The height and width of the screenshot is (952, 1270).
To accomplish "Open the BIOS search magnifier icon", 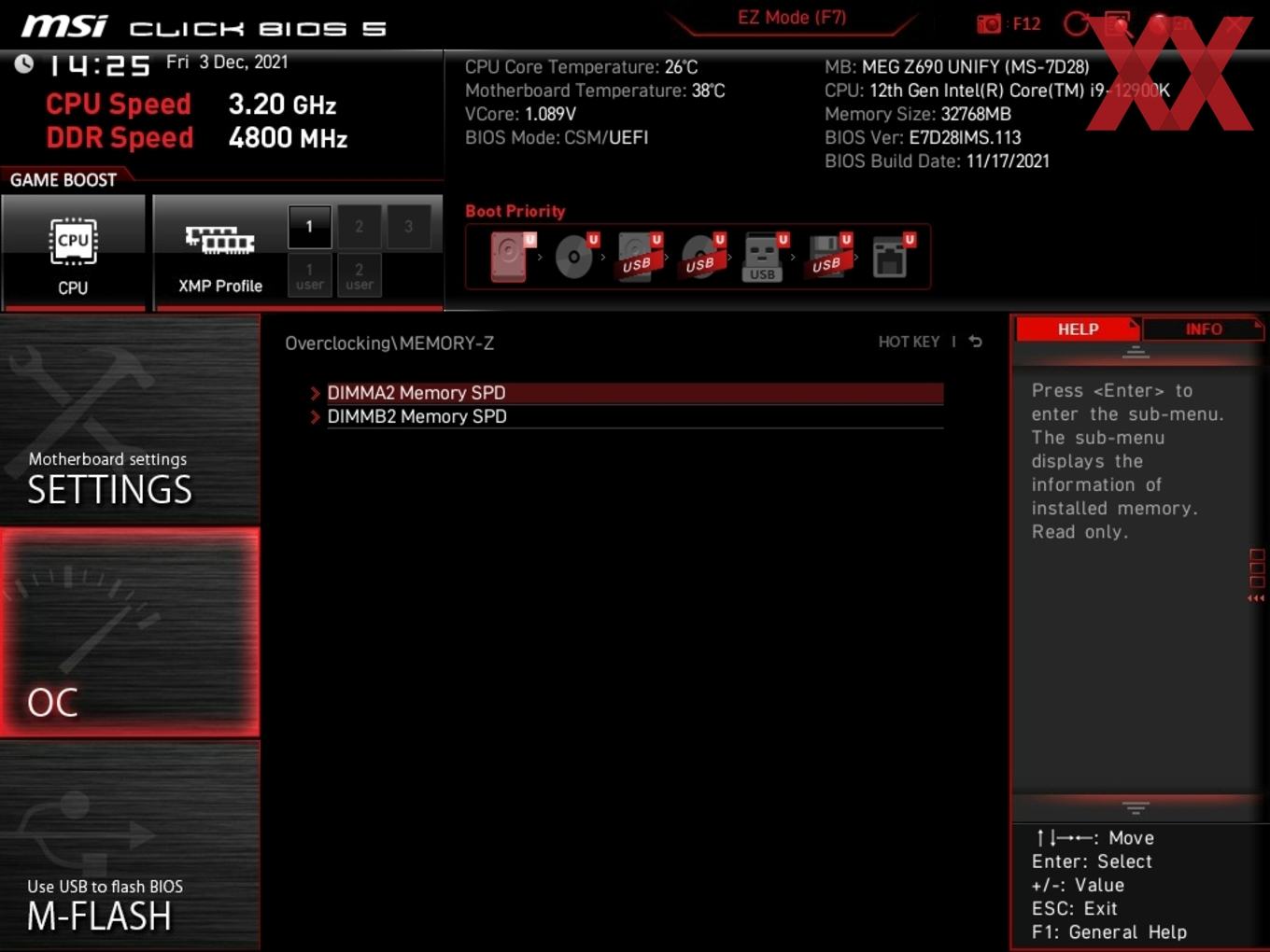I will click(x=1119, y=24).
